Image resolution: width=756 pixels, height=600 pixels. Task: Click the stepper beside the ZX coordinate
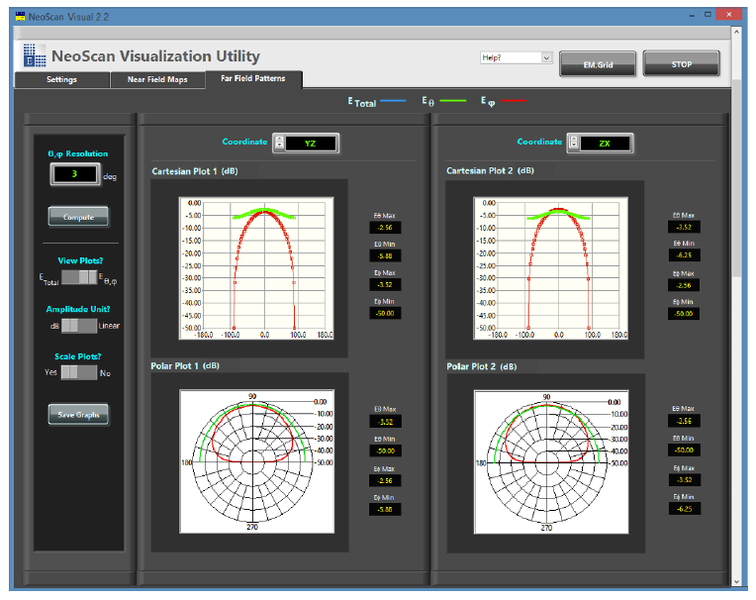click(x=575, y=143)
